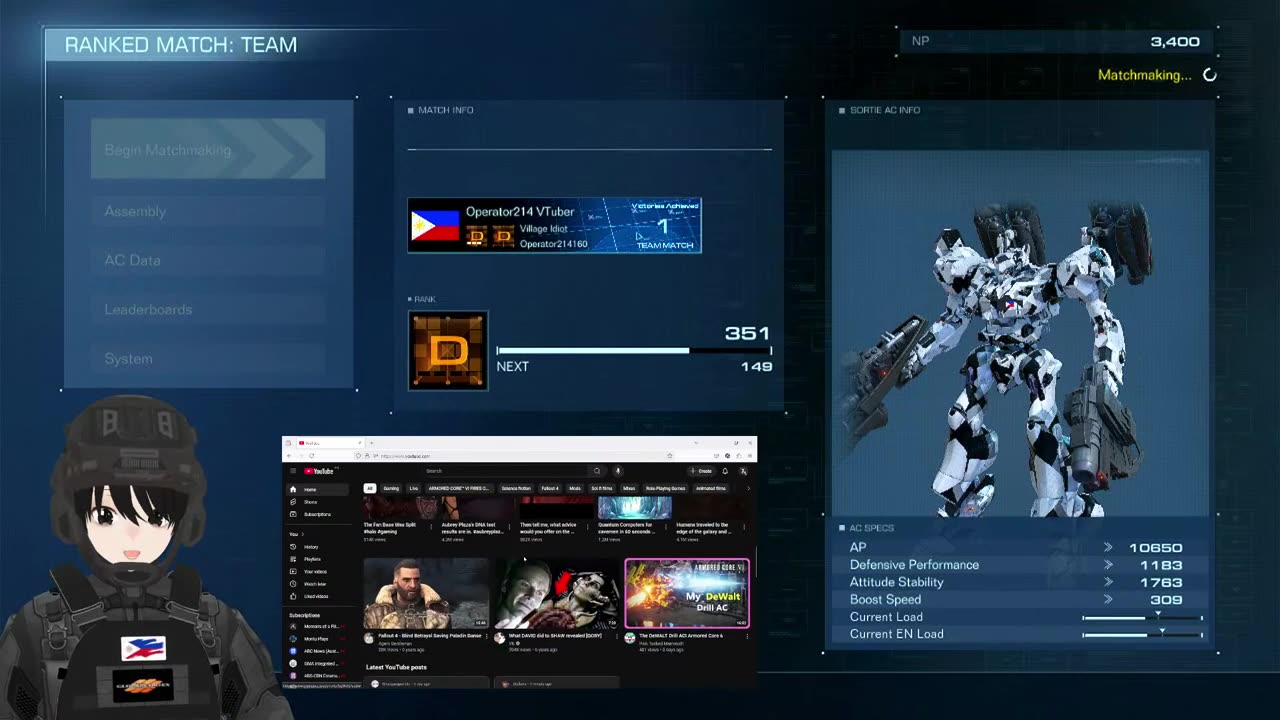Click the rank progress bar
The width and height of the screenshot is (1280, 720).
pos(634,350)
